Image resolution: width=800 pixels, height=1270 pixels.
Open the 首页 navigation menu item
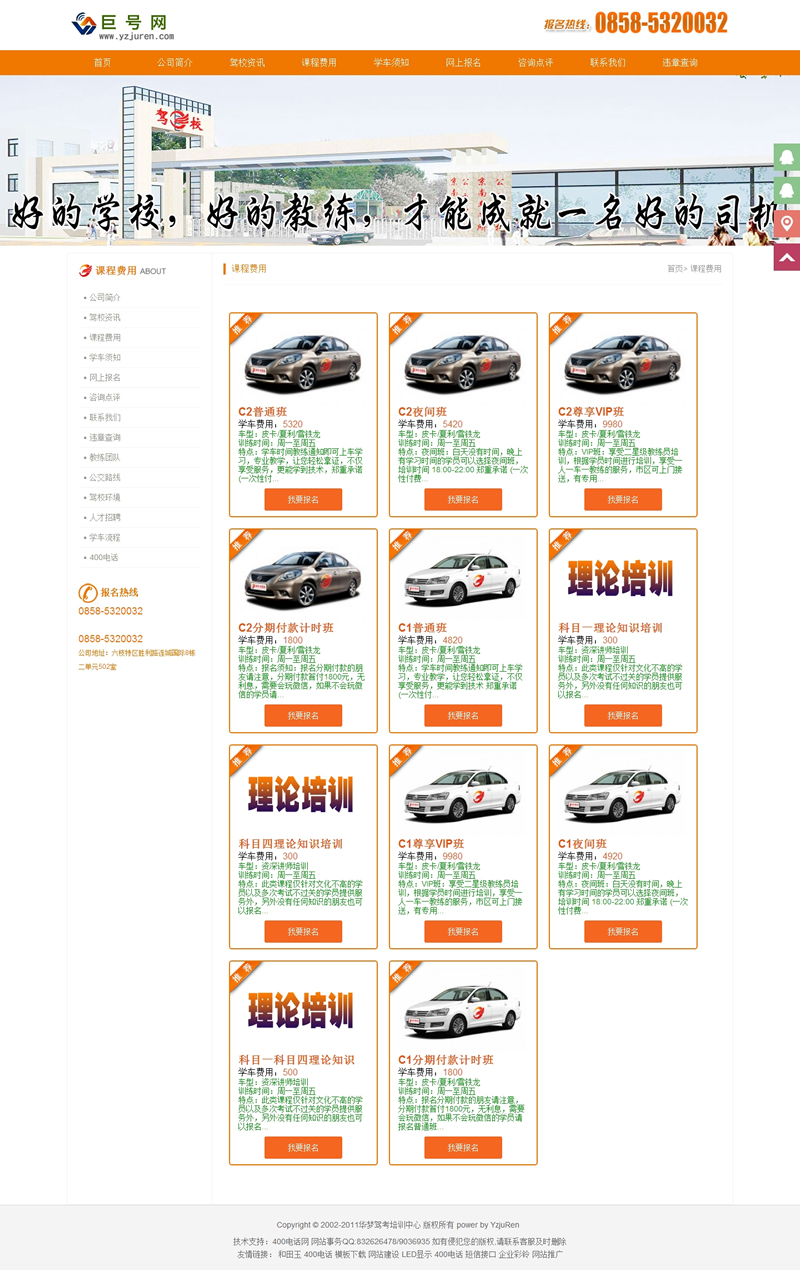point(102,62)
